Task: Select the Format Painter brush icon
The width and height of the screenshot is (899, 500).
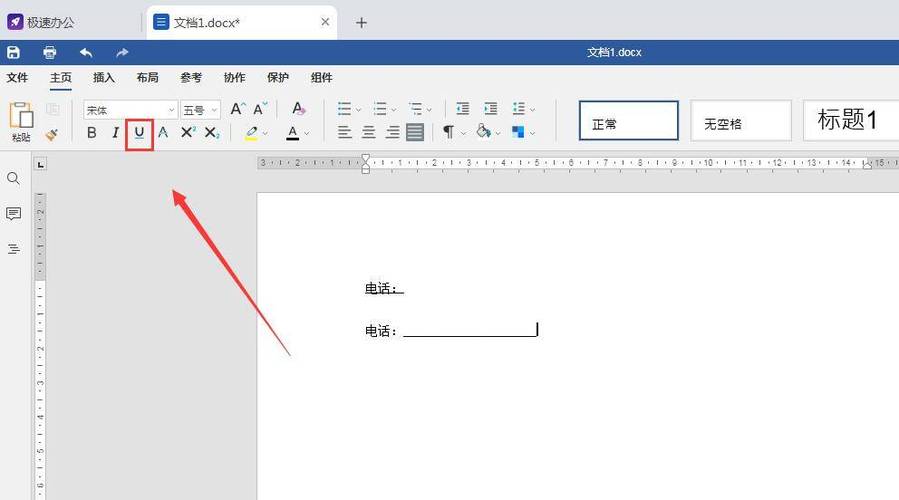Action: point(52,134)
